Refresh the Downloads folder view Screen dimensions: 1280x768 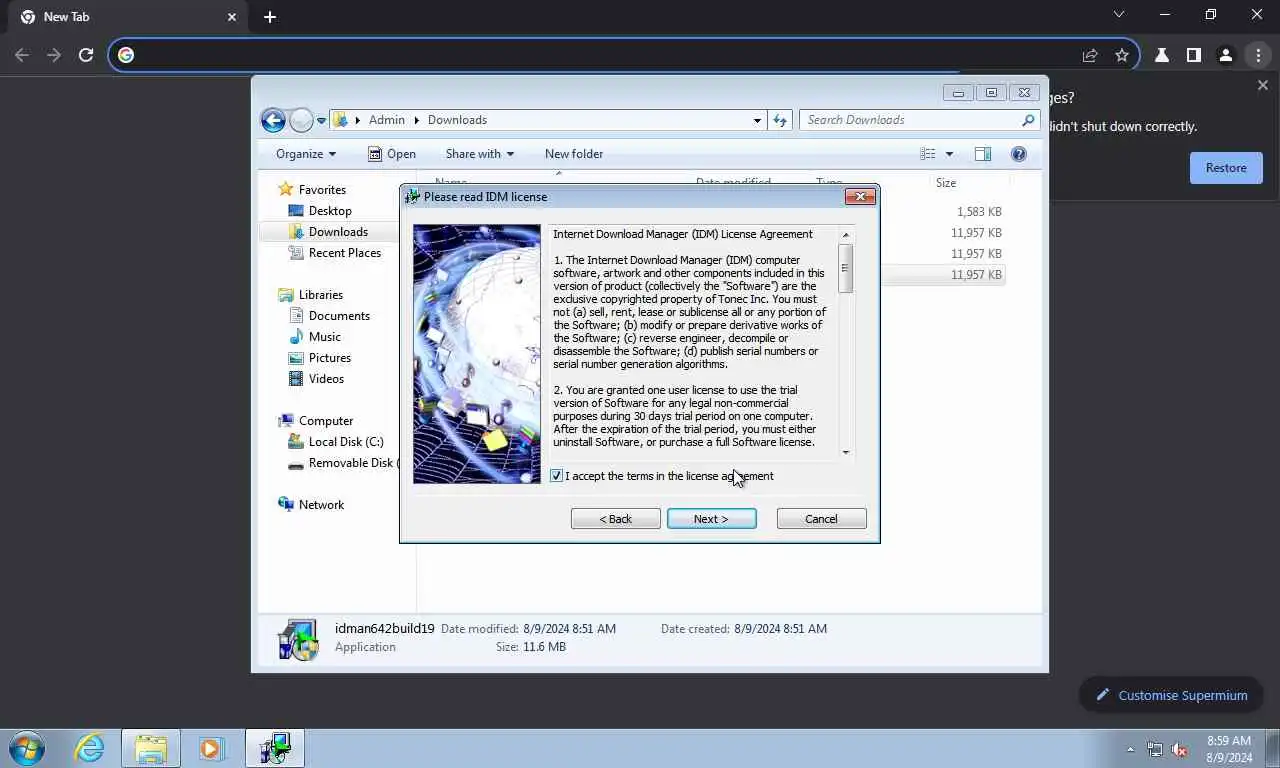(x=780, y=120)
